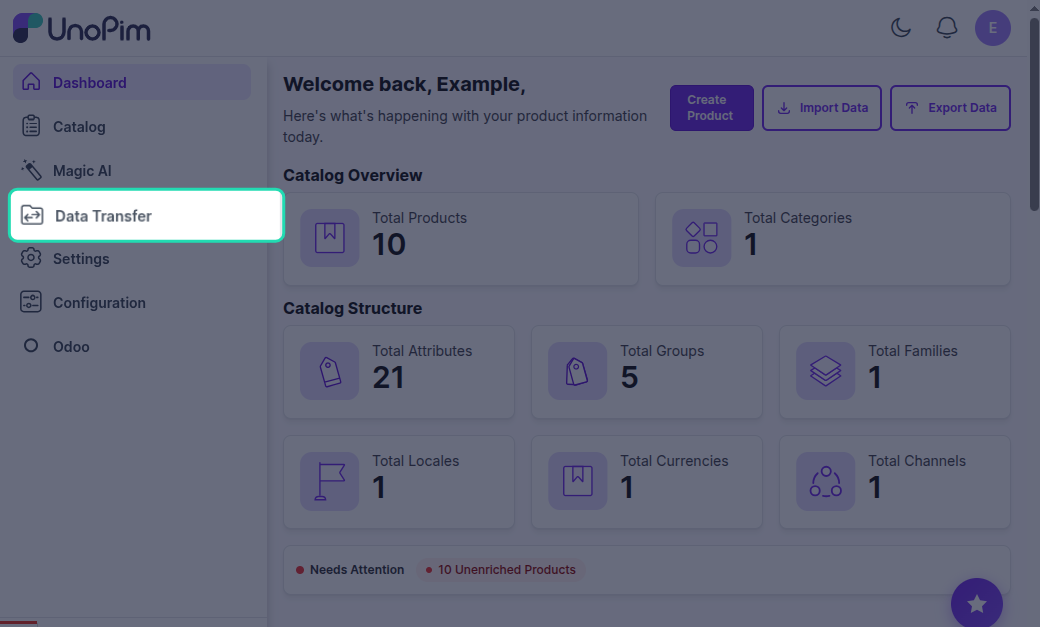This screenshot has width=1040, height=627.
Task: Click the Import Data button
Action: tap(821, 107)
